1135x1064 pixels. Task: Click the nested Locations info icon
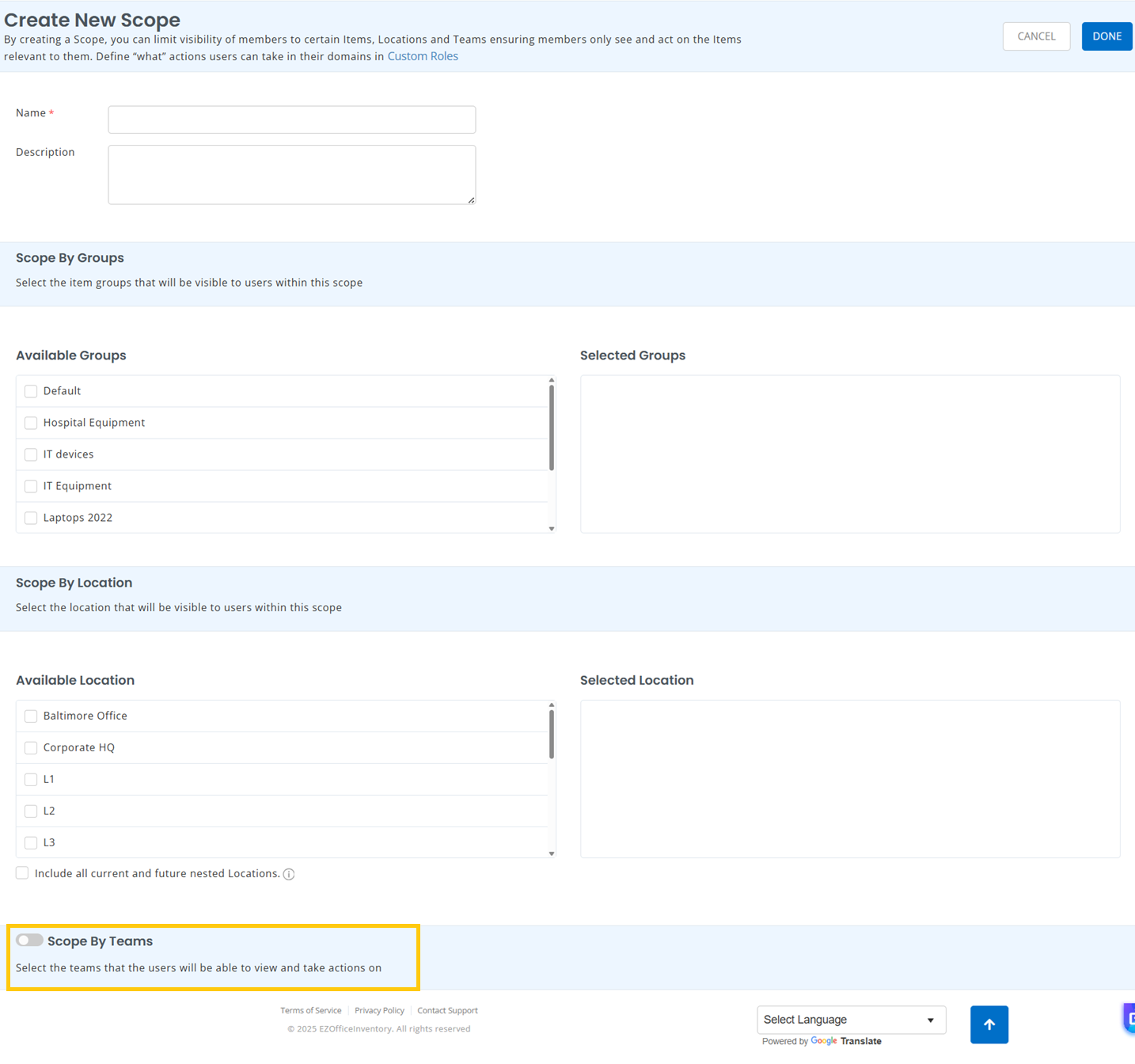point(289,874)
